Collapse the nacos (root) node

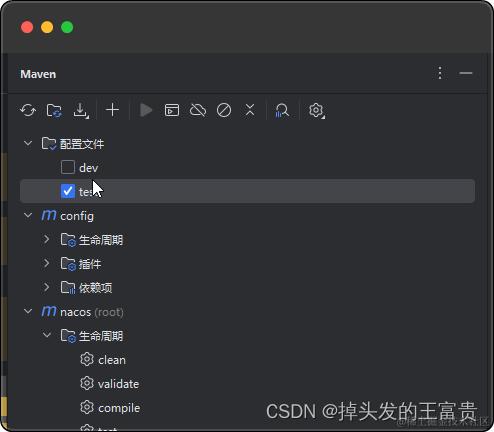[x=28, y=312]
